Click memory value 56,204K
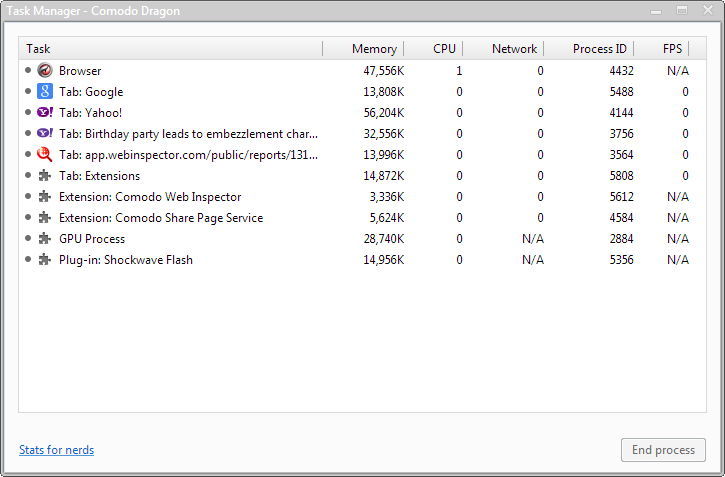 [x=383, y=112]
